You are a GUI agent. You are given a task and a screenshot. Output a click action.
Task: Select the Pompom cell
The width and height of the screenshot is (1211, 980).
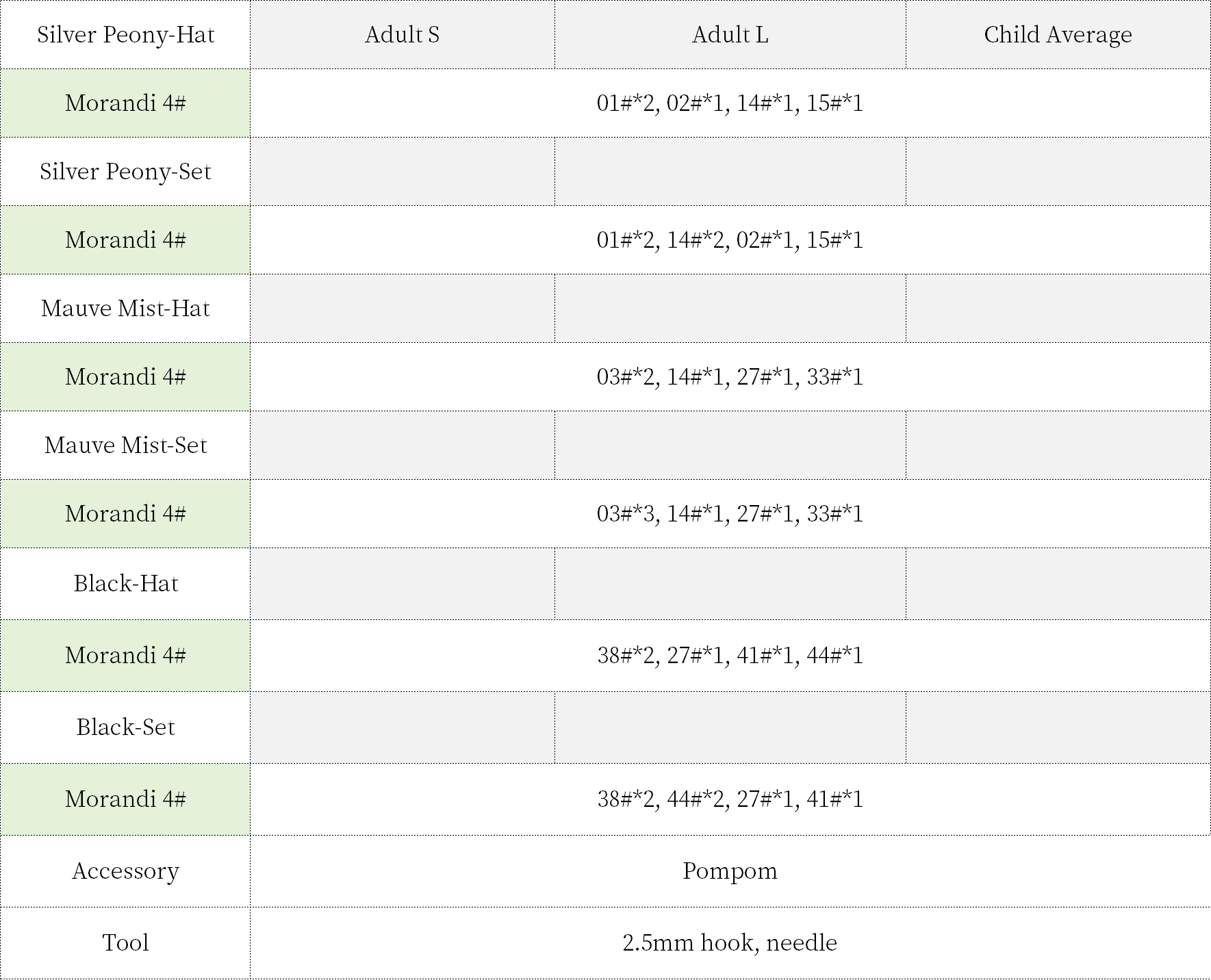click(x=730, y=871)
